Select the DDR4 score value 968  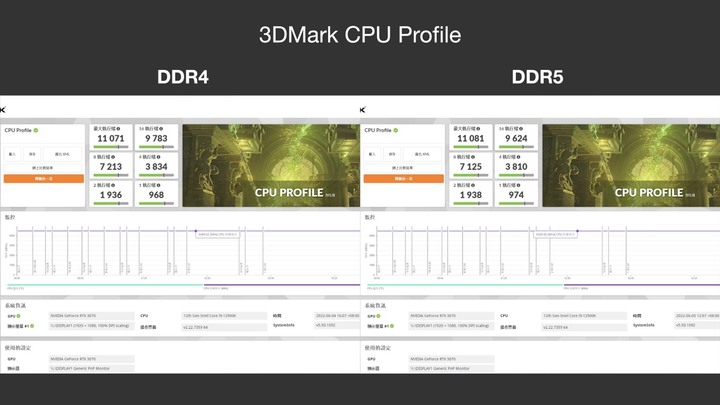click(x=156, y=195)
